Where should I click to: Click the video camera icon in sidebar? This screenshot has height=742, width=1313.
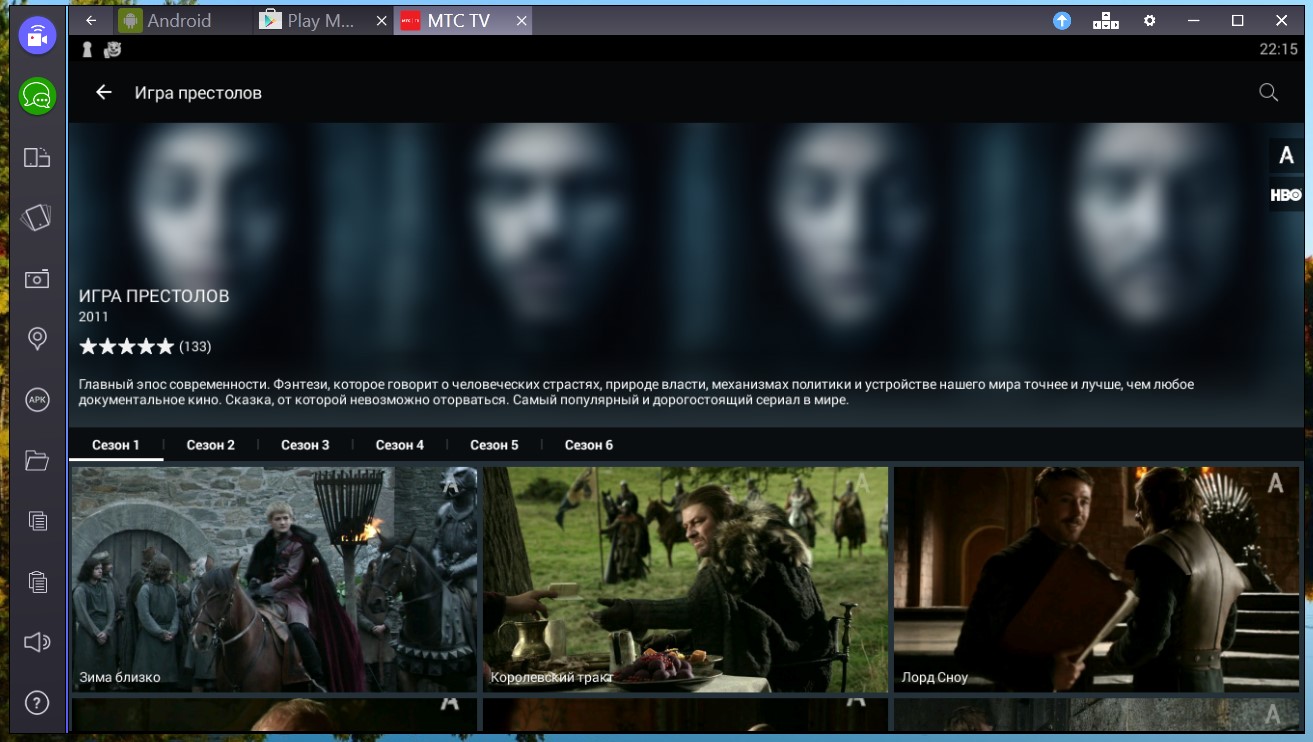point(37,36)
